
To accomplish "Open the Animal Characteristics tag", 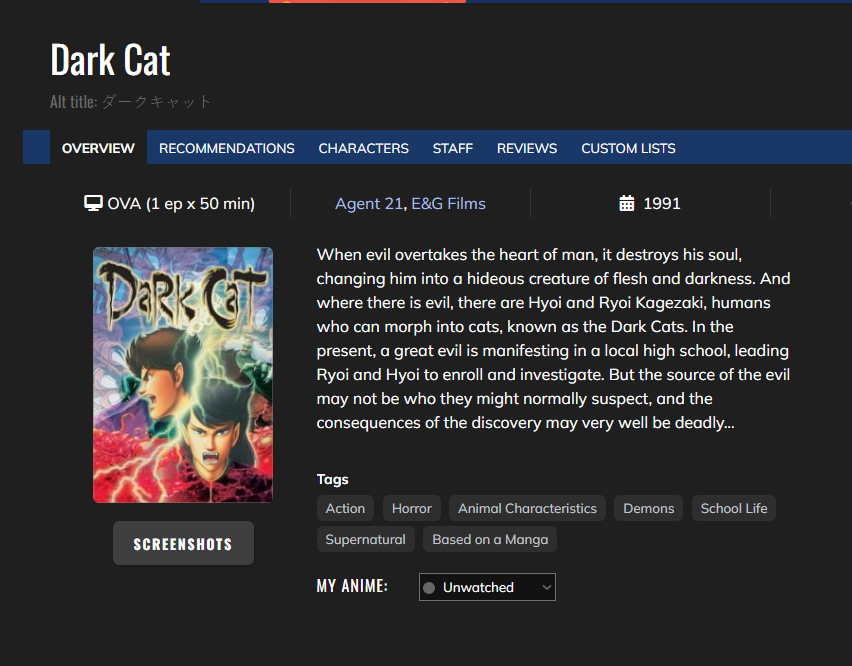I will [527, 509].
